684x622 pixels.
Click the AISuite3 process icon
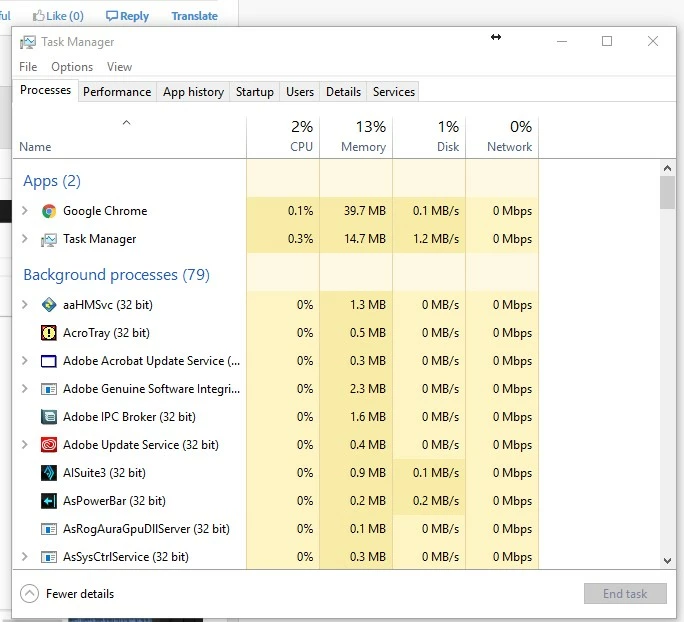49,473
